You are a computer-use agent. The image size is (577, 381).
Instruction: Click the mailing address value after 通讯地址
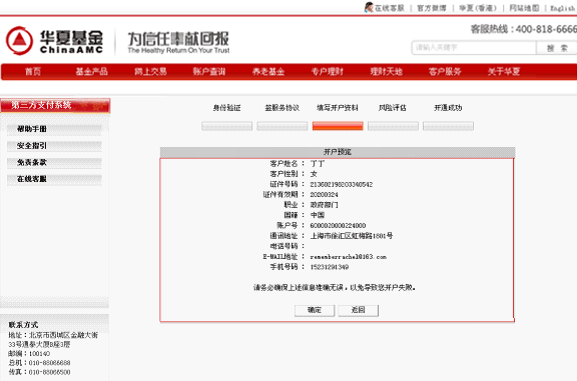[351, 236]
